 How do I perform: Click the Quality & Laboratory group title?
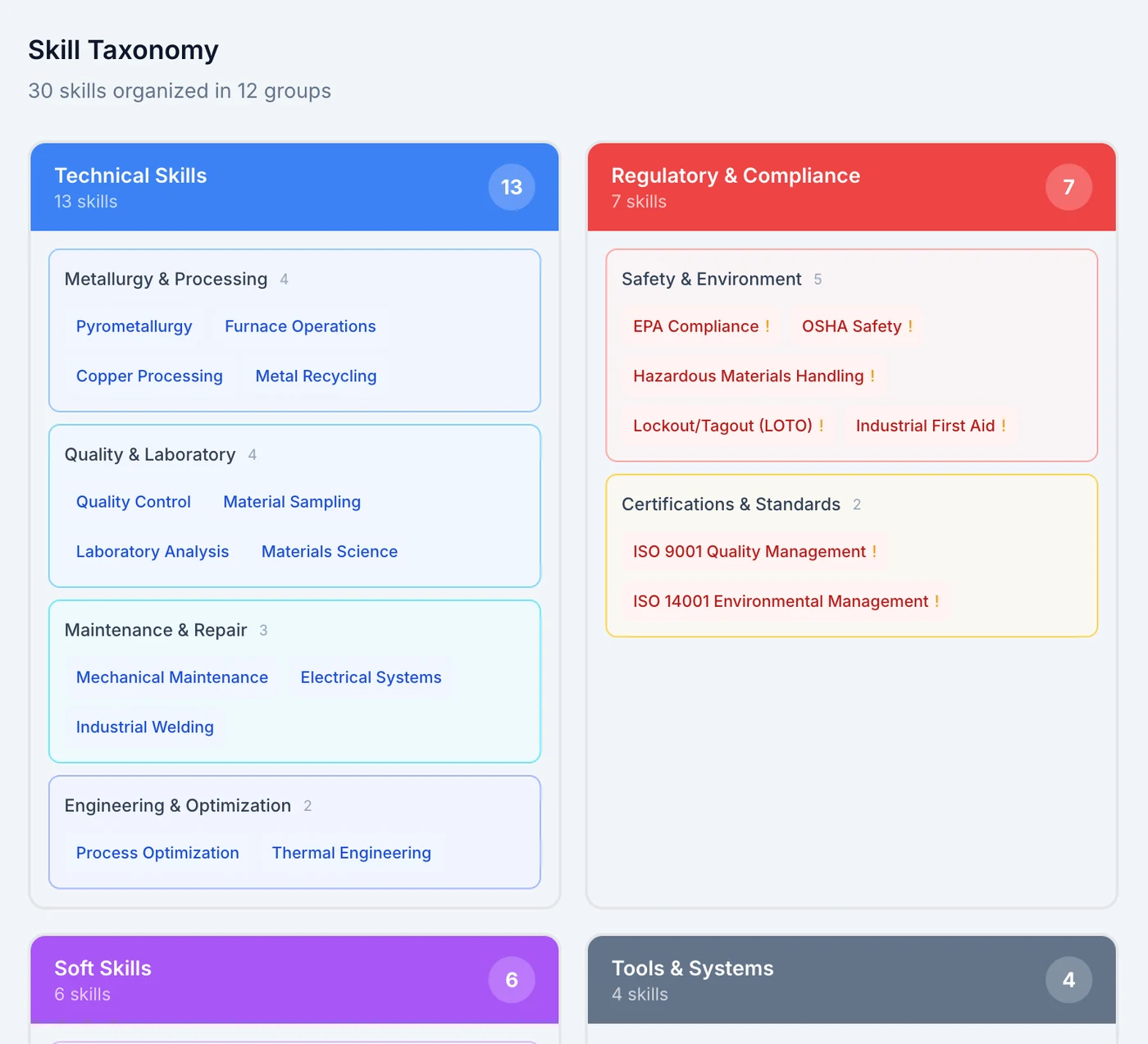[150, 455]
